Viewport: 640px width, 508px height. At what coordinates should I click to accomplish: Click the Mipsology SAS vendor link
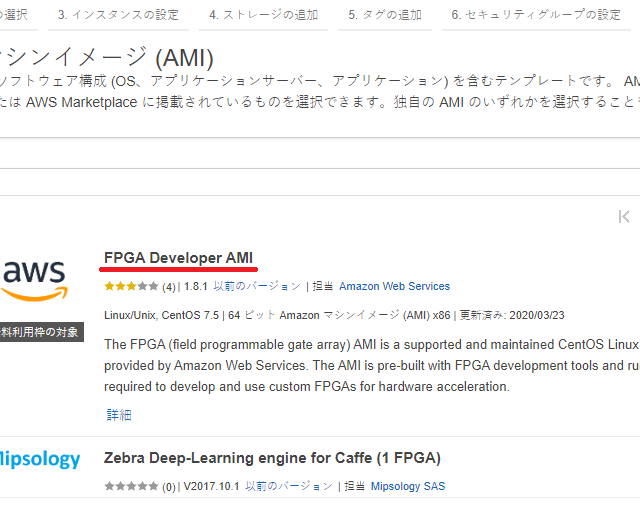408,486
